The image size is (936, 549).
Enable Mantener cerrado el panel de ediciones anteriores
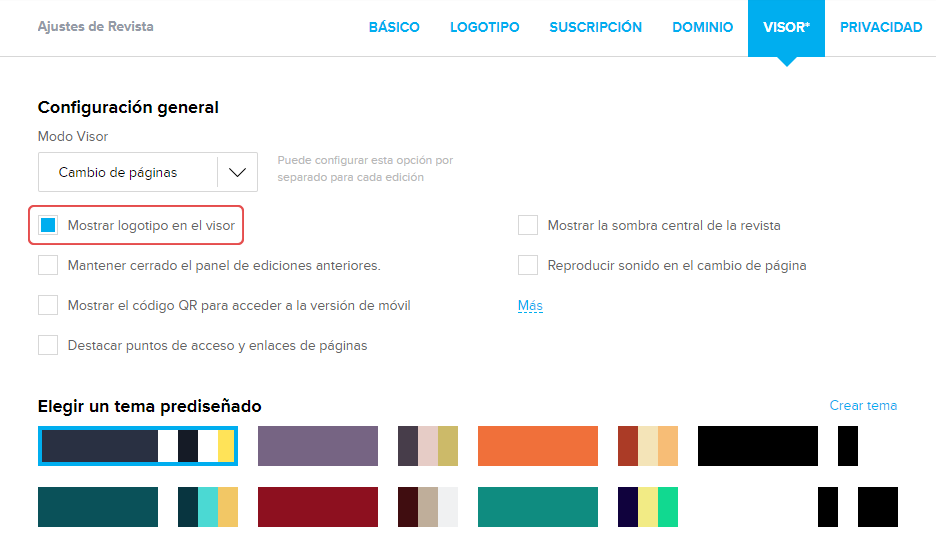tap(48, 265)
